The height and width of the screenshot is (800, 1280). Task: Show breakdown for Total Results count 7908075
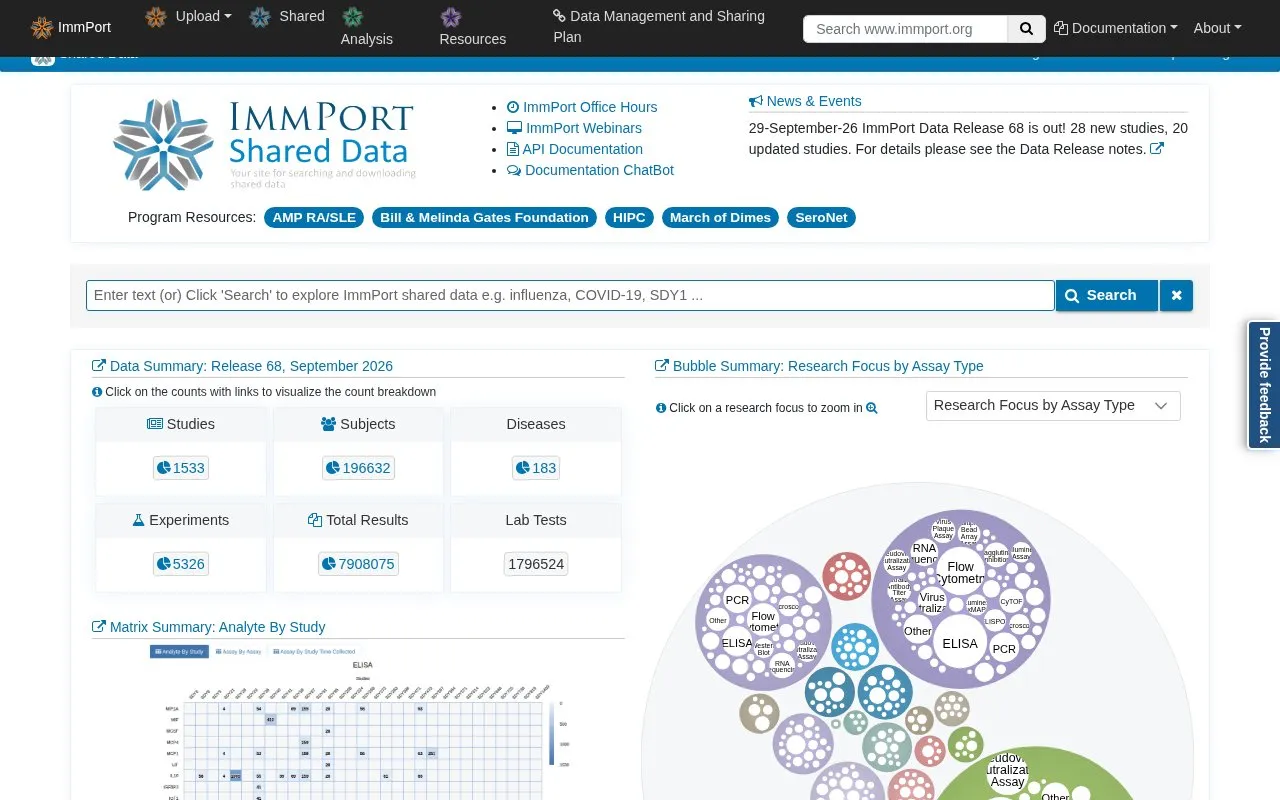coord(358,564)
